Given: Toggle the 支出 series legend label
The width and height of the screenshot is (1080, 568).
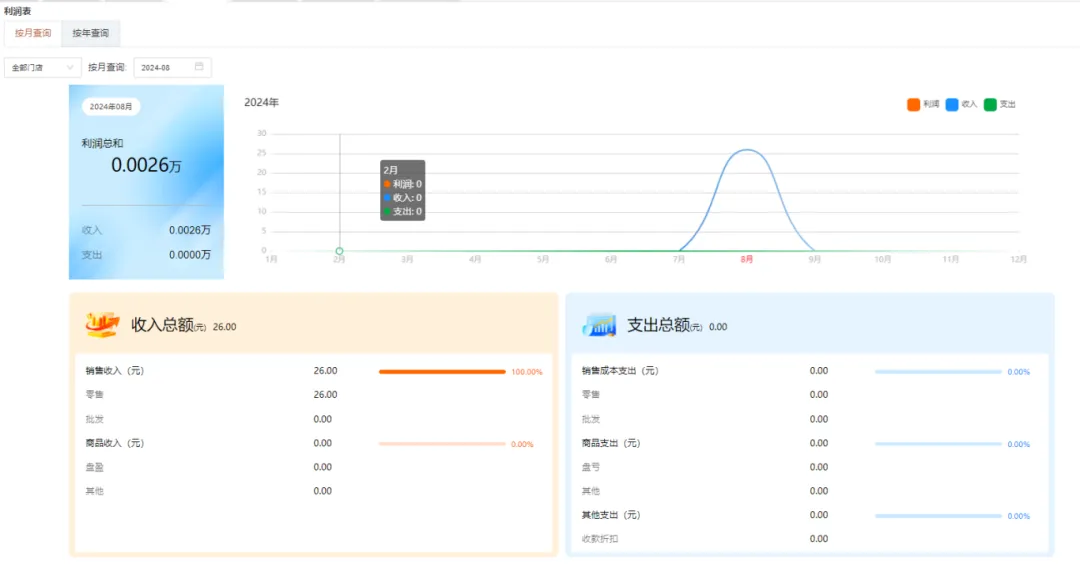Looking at the screenshot, I should (1008, 104).
